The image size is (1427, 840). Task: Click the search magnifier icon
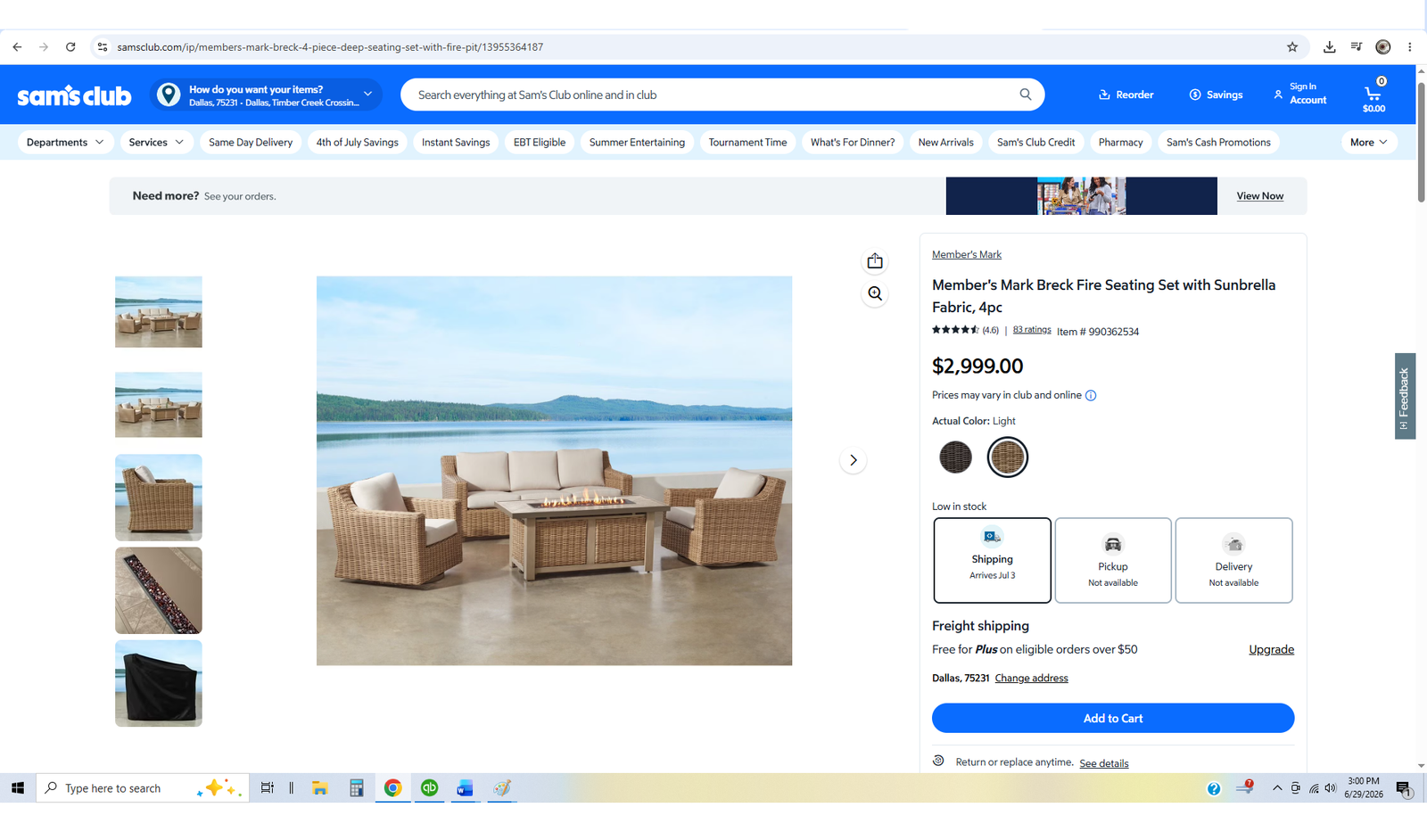(1026, 95)
